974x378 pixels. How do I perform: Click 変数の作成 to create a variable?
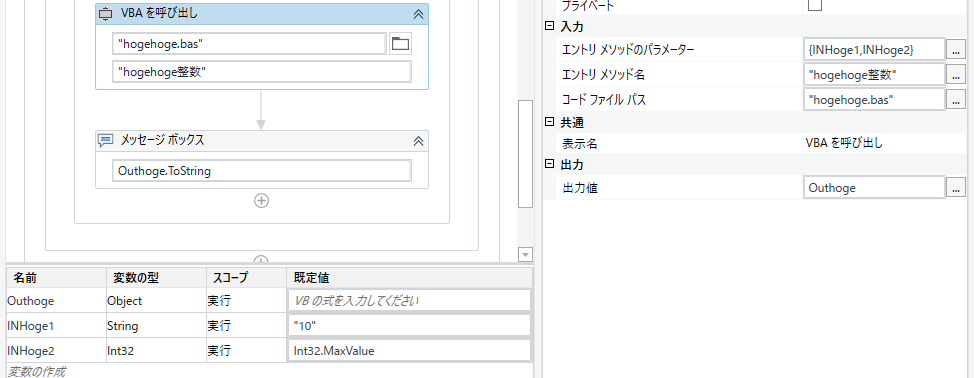(x=37, y=372)
